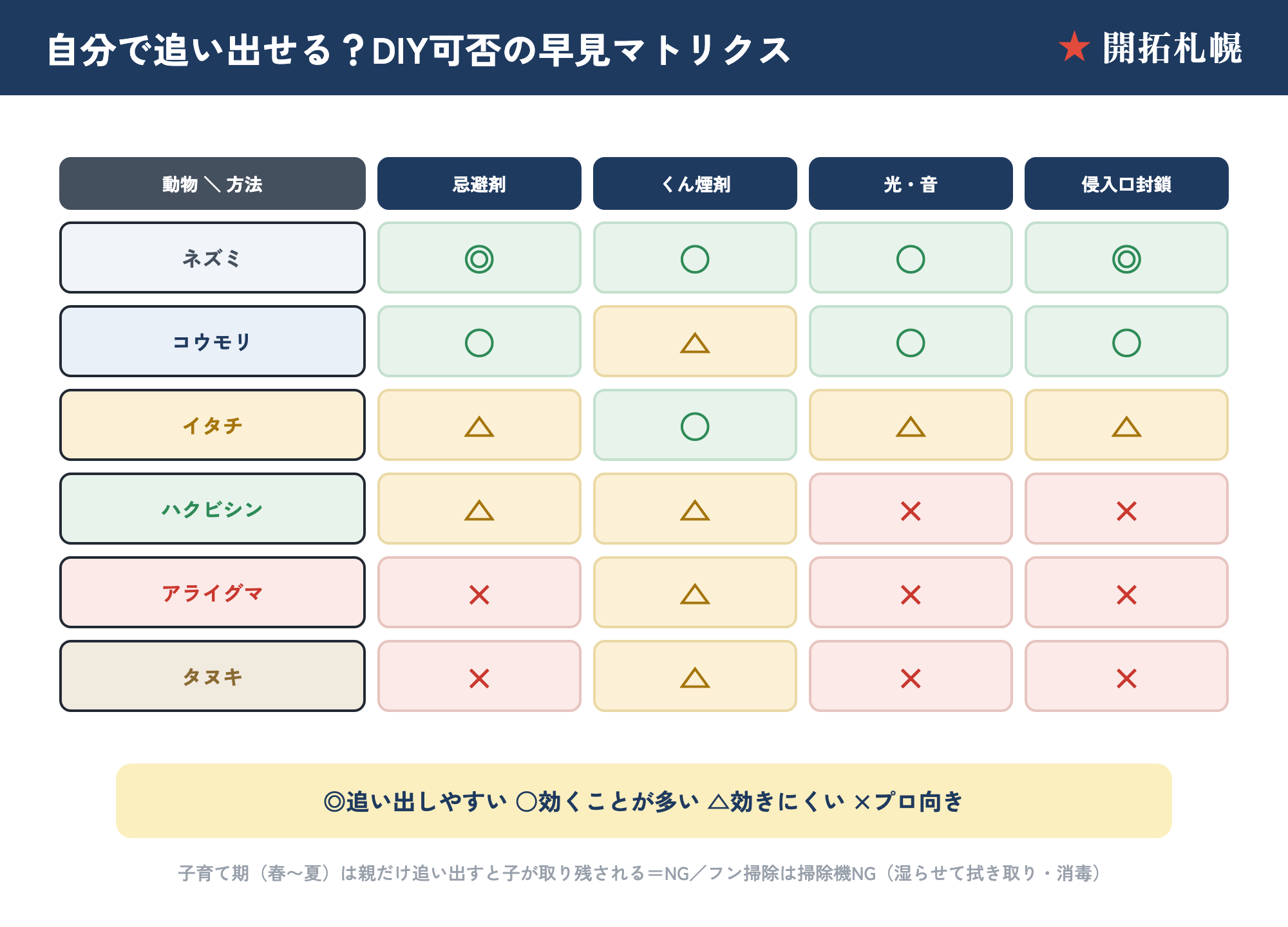Click the legend text 〇効くことが多い
The height and width of the screenshot is (927, 1288).
607,801
